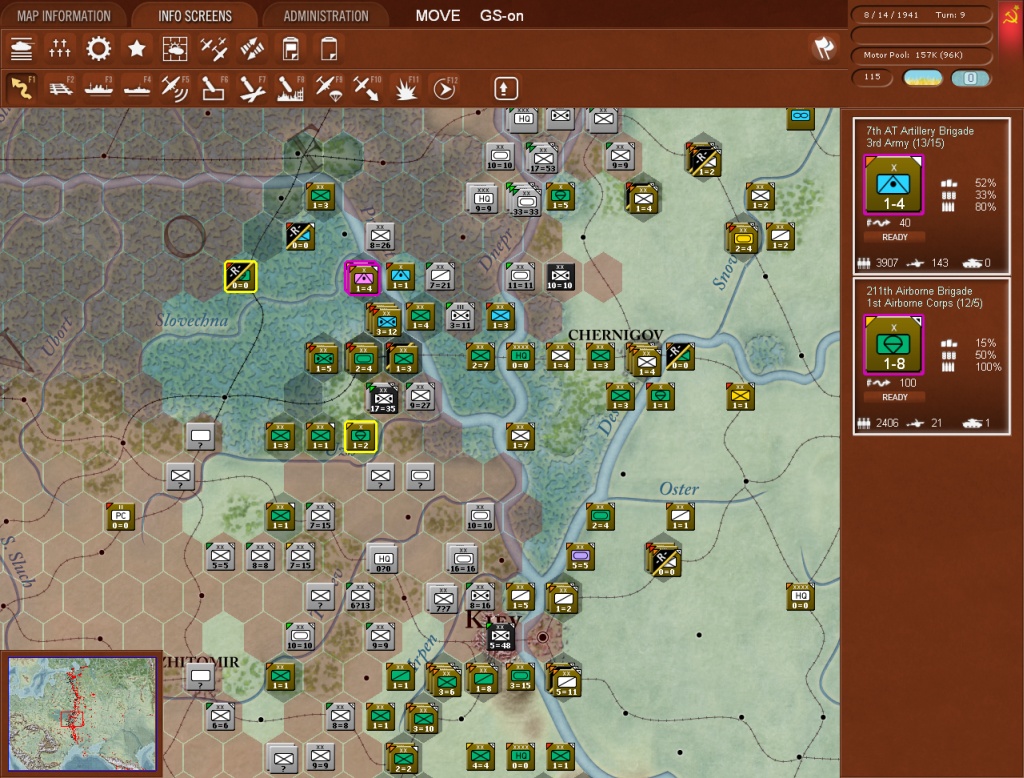Select the PC 0=0 counter on the map
The height and width of the screenshot is (778, 1024).
click(x=121, y=517)
